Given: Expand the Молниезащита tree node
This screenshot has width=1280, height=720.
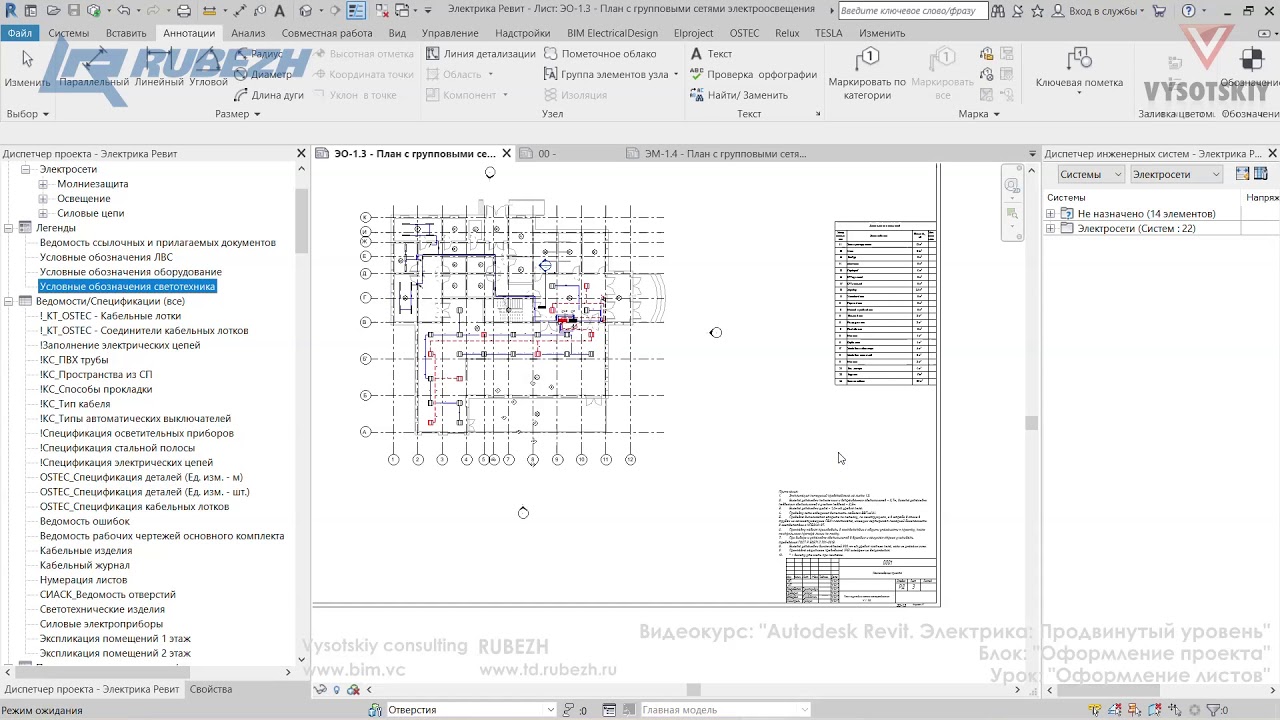Looking at the screenshot, I should pyautogui.click(x=43, y=184).
